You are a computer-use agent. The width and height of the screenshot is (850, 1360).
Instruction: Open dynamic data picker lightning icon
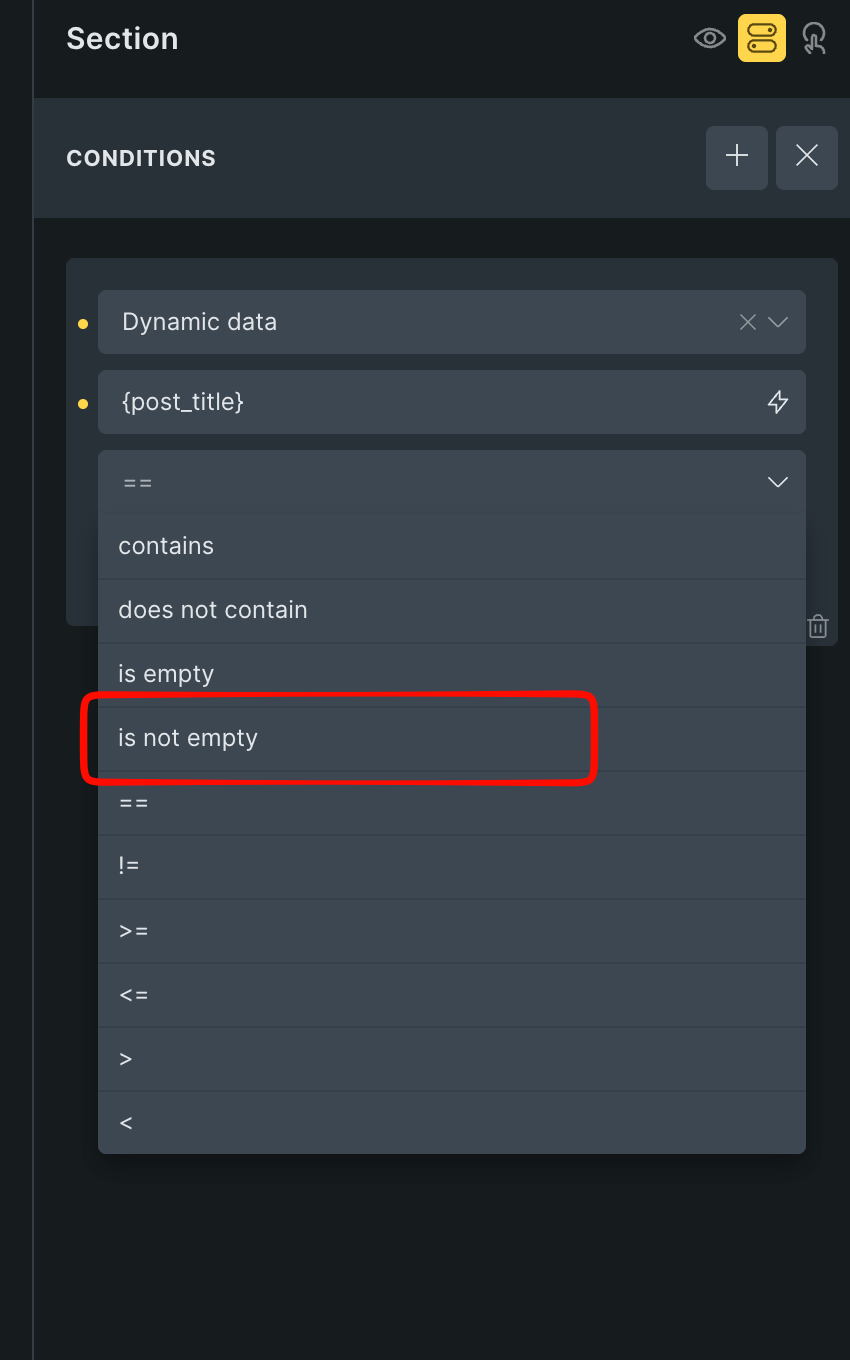777,402
